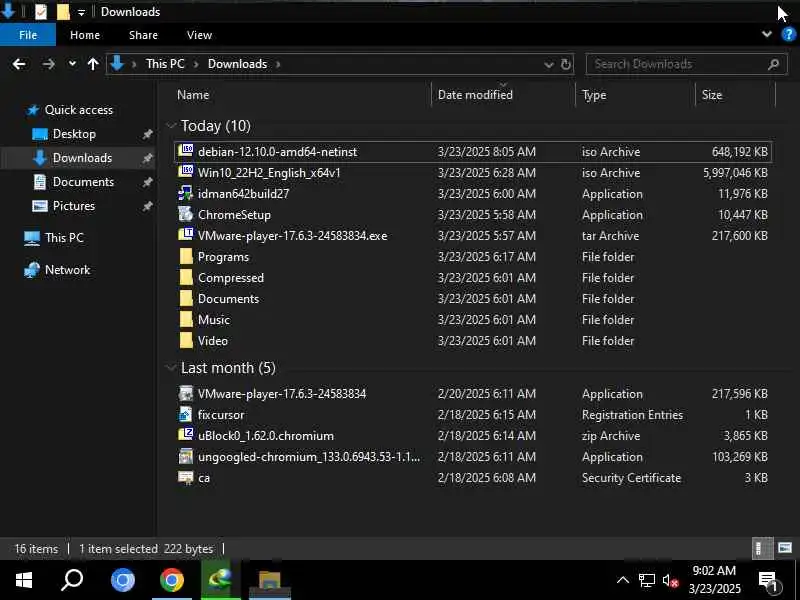Image resolution: width=800 pixels, height=600 pixels.
Task: Select the Music folder icon
Action: 186,319
